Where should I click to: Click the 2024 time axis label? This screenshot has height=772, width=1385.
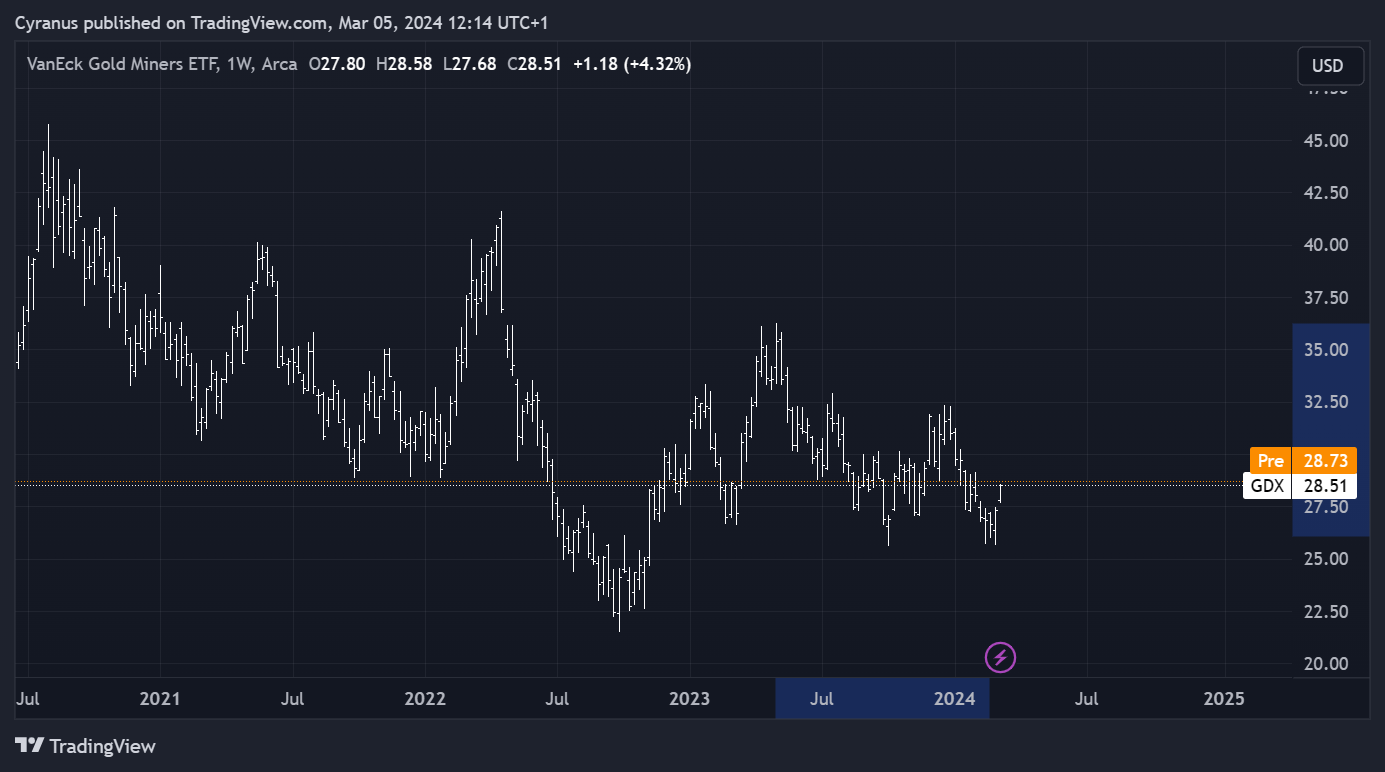point(955,698)
